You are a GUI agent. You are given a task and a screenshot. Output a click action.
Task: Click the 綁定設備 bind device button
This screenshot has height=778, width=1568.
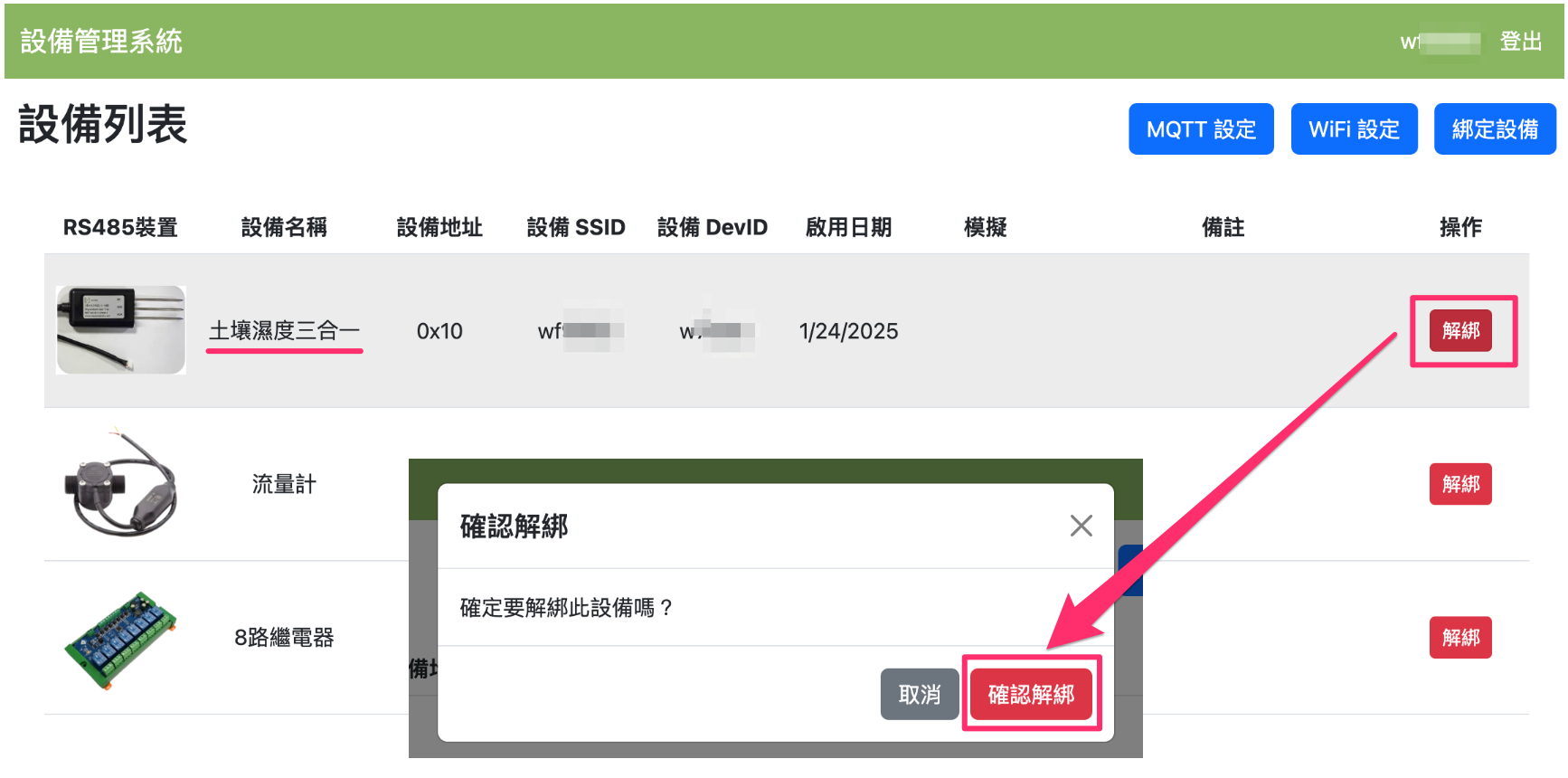click(x=1494, y=129)
